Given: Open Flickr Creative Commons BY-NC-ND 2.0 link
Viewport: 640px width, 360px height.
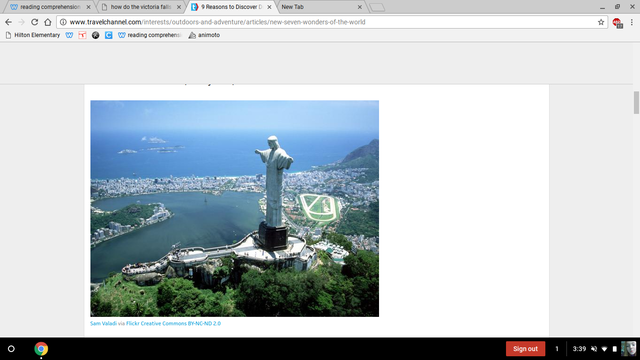Looking at the screenshot, I should click(x=173, y=323).
